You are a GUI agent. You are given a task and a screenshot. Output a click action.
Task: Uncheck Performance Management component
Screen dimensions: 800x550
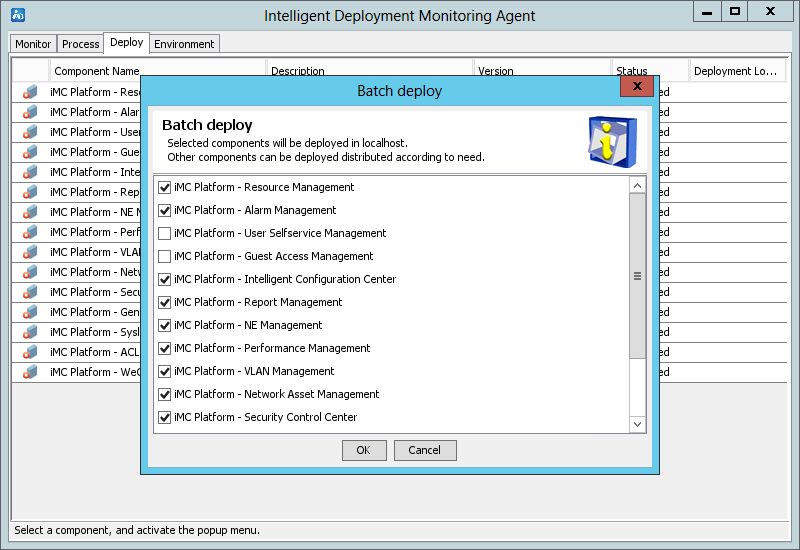[x=164, y=348]
